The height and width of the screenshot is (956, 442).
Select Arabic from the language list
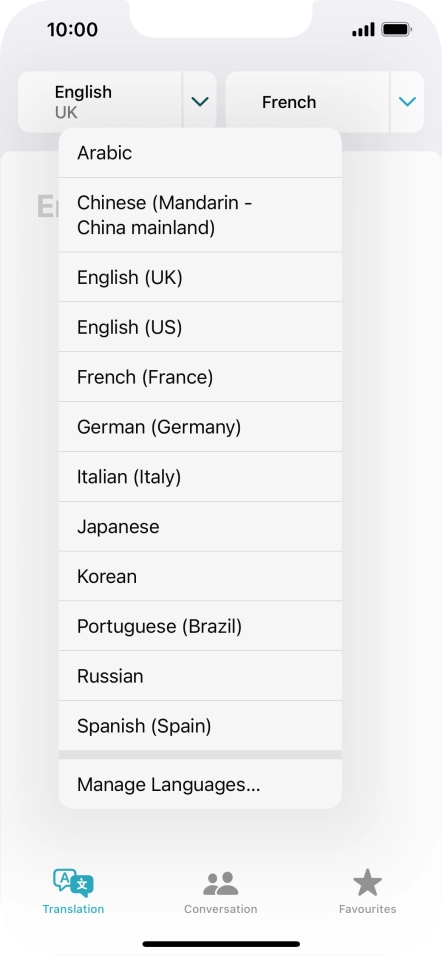click(x=200, y=152)
